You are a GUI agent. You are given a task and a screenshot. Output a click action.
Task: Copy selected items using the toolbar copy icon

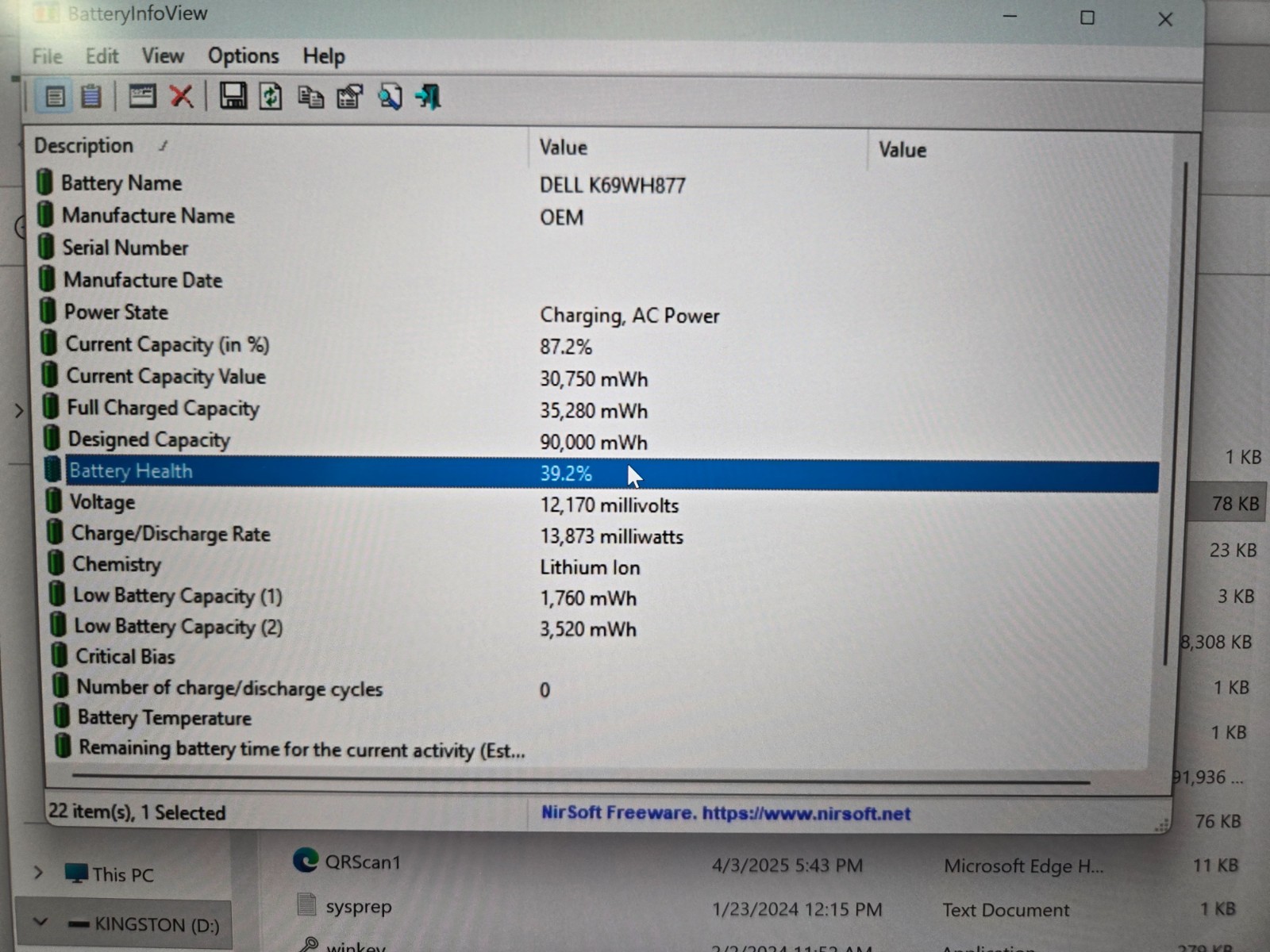tap(310, 98)
